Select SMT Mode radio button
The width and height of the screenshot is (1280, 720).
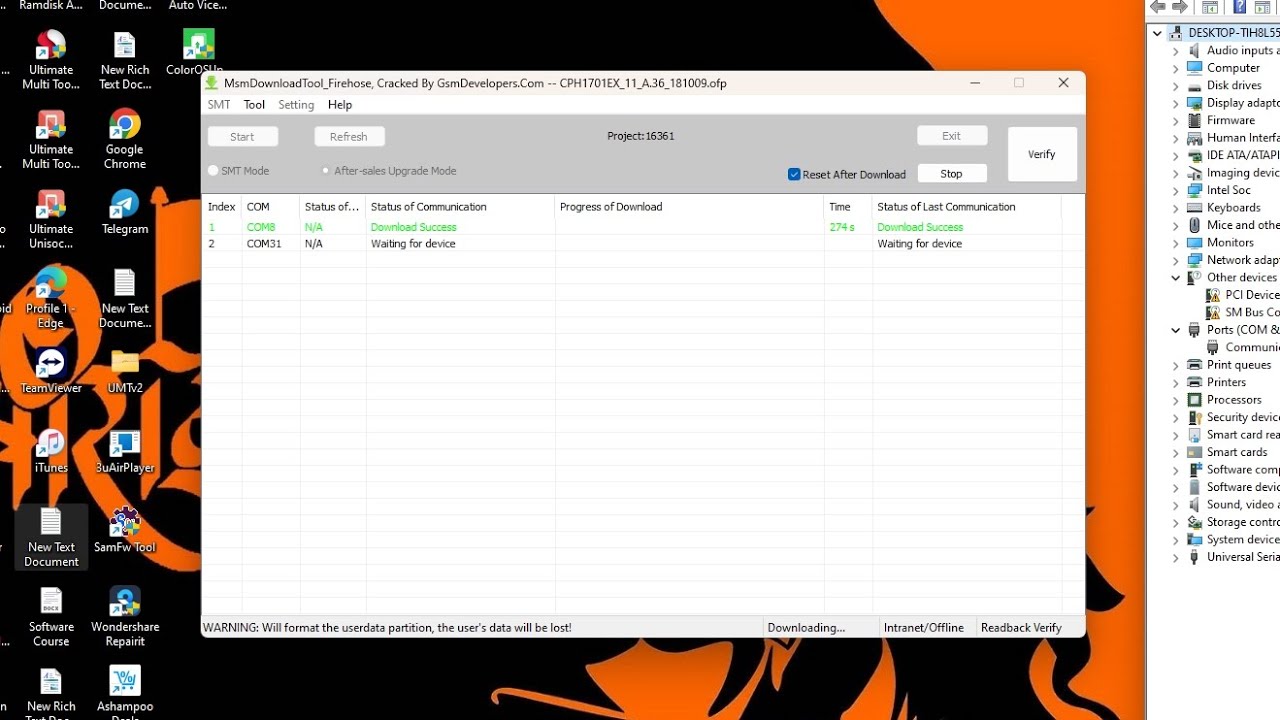click(x=213, y=171)
